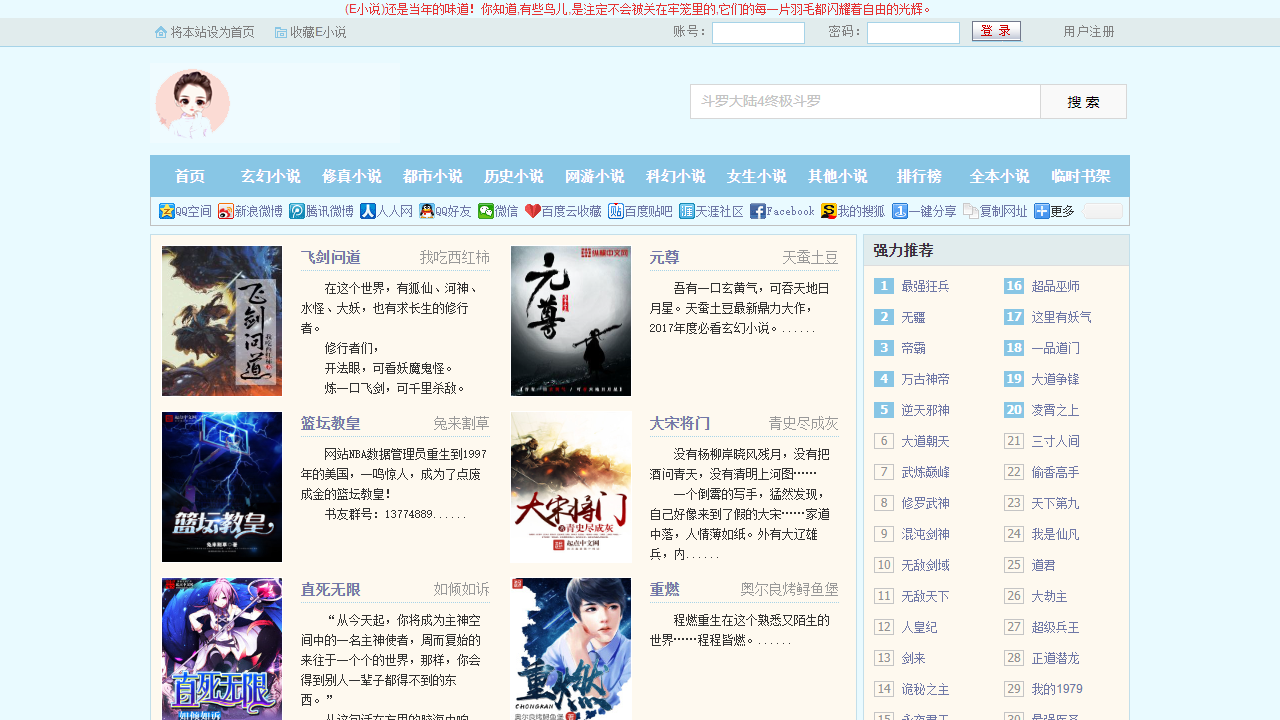
Task: Open the 用户注册 registration link
Action: 1089,32
